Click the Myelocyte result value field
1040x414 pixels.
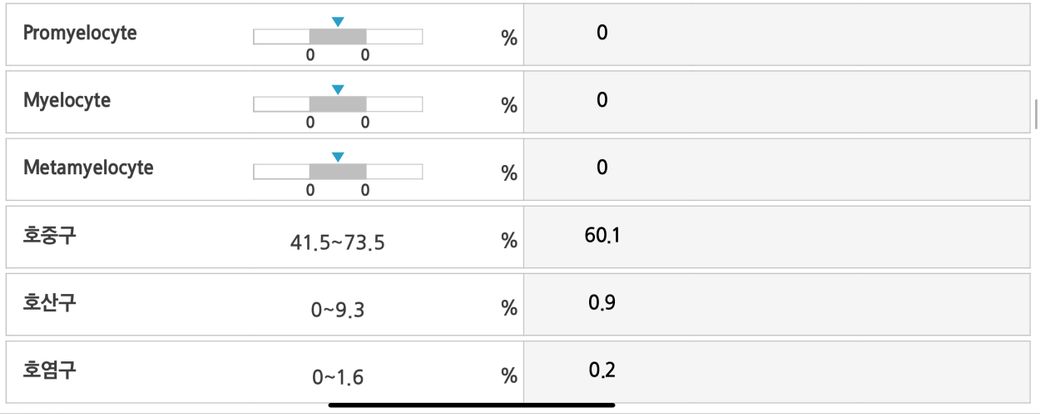pos(602,100)
